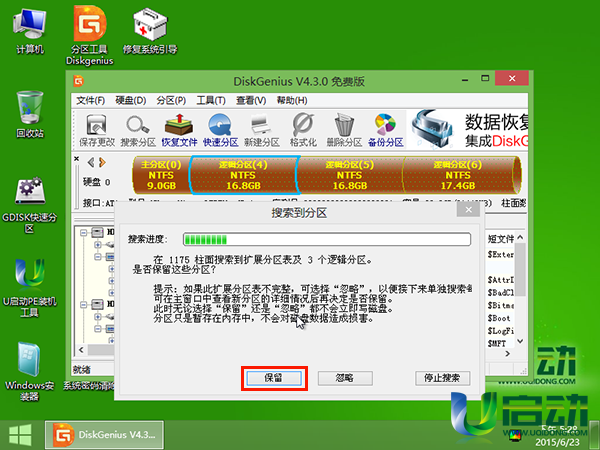Open the 分区(P) menu
Viewport: 600px width, 450px height.
pos(171,101)
